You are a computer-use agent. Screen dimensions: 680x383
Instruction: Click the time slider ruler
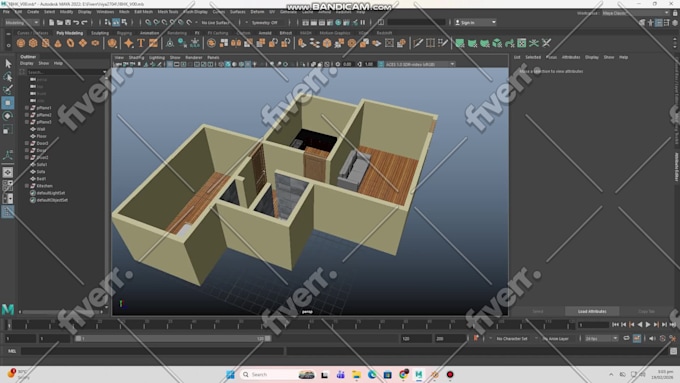pos(290,324)
